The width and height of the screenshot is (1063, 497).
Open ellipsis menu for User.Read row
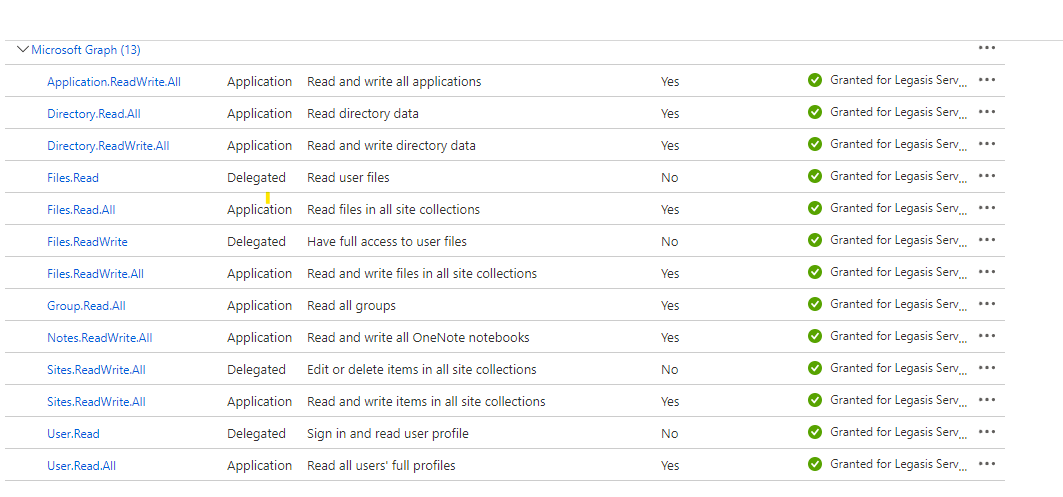coord(987,432)
